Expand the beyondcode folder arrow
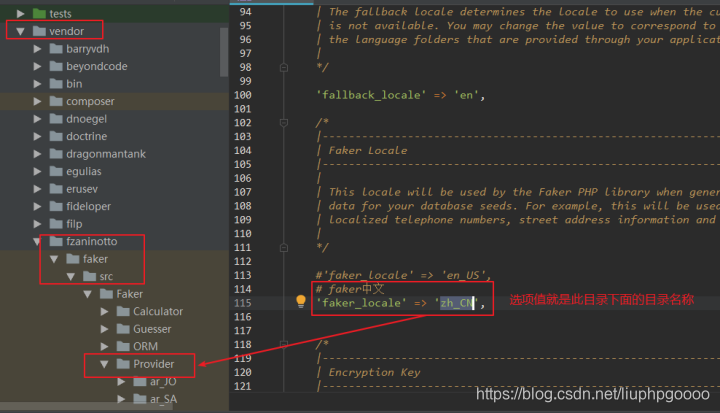720x413 pixels. pyautogui.click(x=37, y=66)
